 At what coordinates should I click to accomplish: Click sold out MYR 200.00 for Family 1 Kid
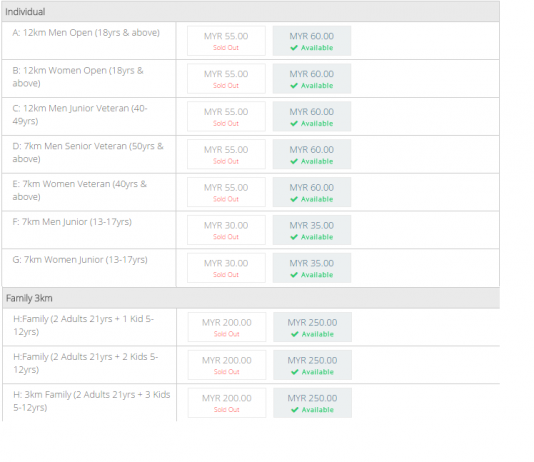click(x=227, y=327)
